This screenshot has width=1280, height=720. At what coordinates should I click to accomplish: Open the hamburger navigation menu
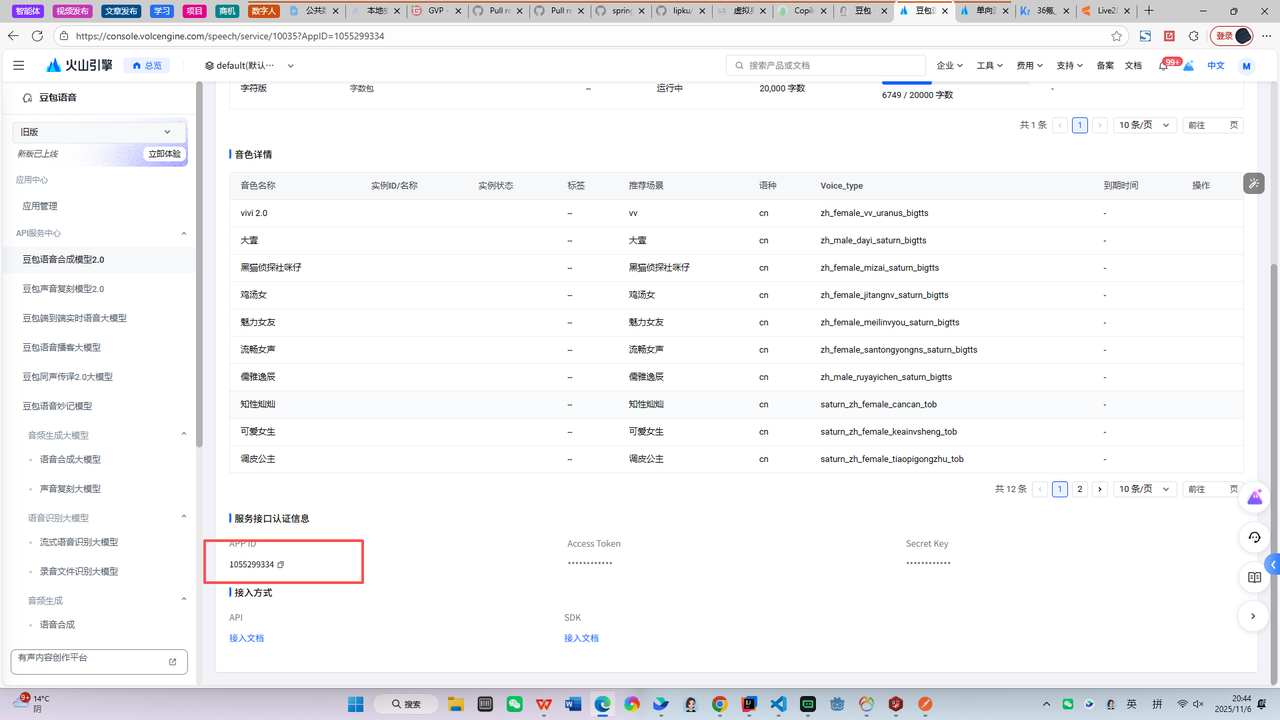18,65
